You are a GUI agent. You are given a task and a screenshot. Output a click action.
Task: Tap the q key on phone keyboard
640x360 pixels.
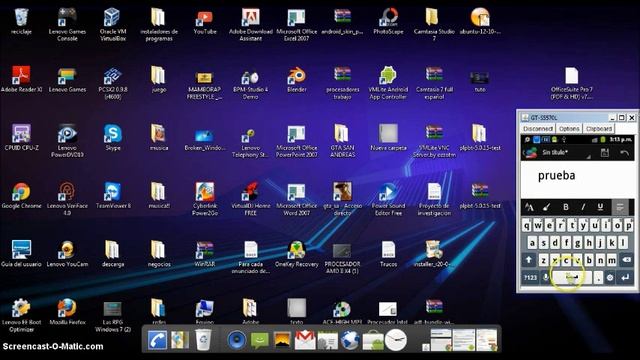(527, 225)
